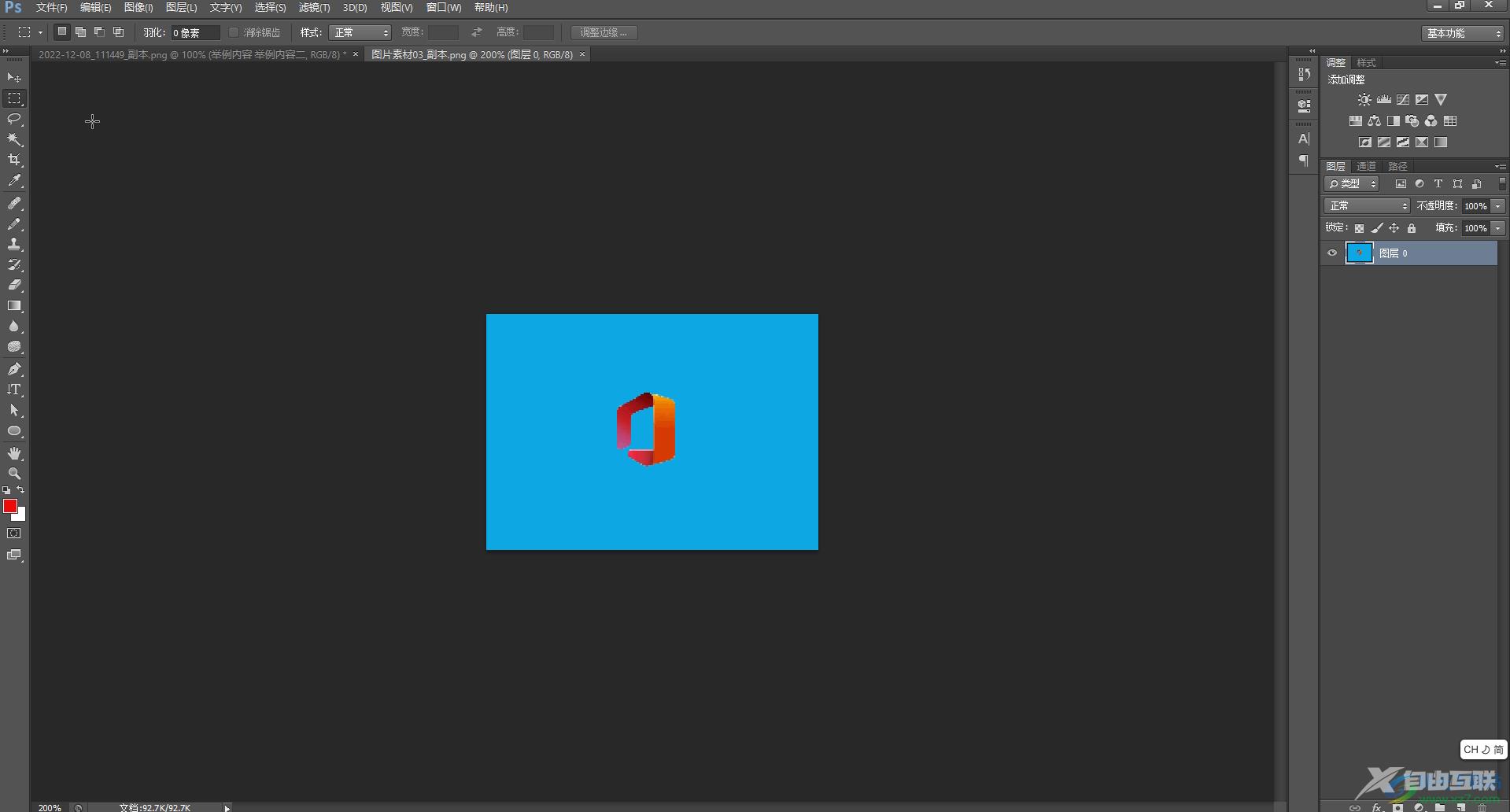Select the Move tool
Viewport: 1510px width, 812px height.
14,78
